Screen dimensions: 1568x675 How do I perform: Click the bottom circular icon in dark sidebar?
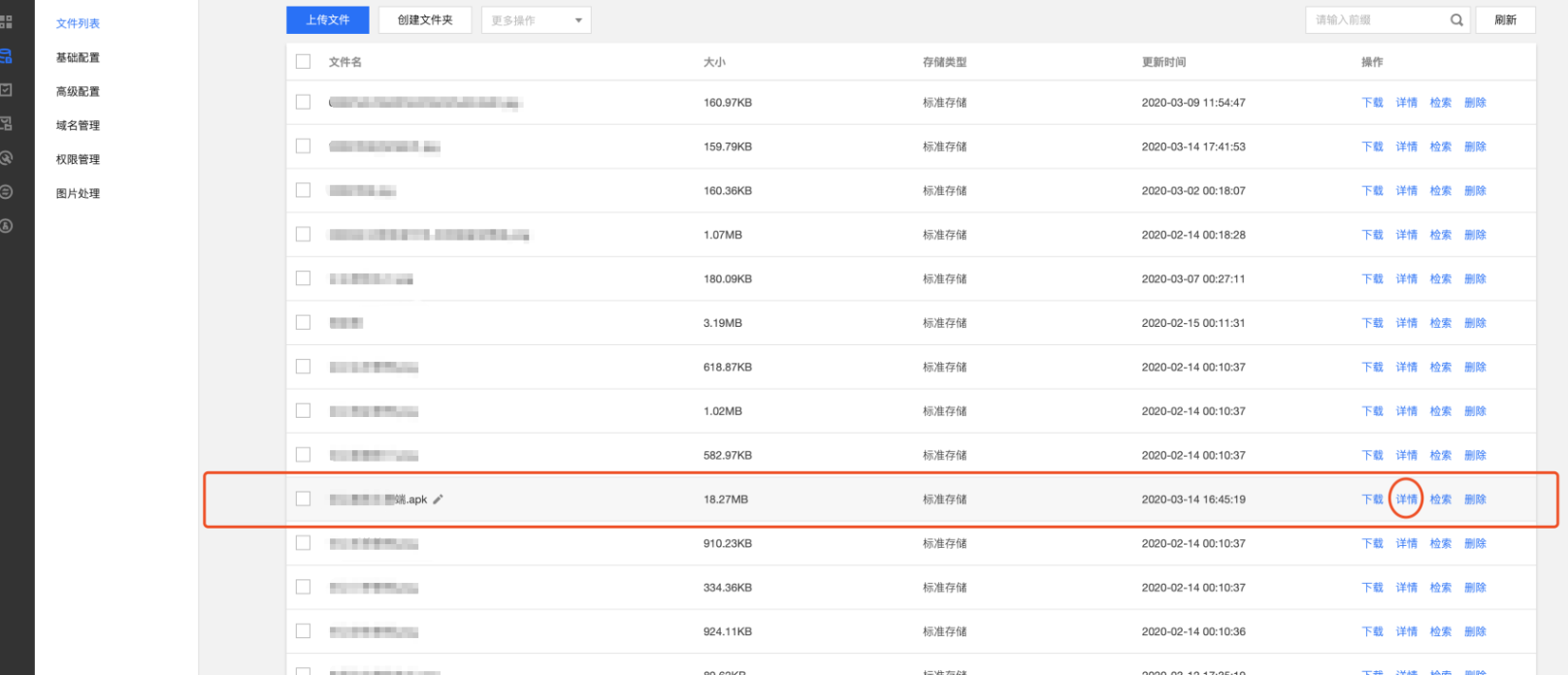tap(6, 226)
